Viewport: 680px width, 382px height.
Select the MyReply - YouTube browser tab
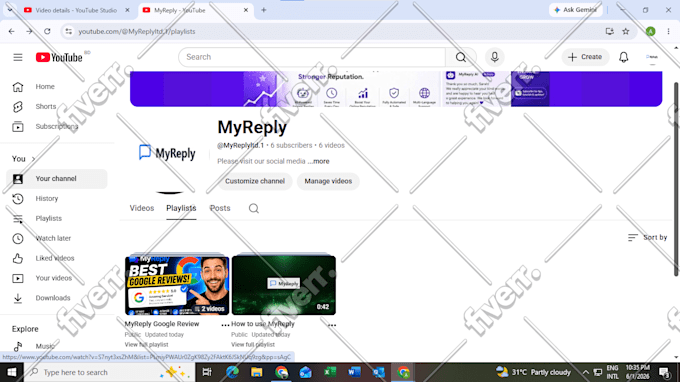(196, 10)
